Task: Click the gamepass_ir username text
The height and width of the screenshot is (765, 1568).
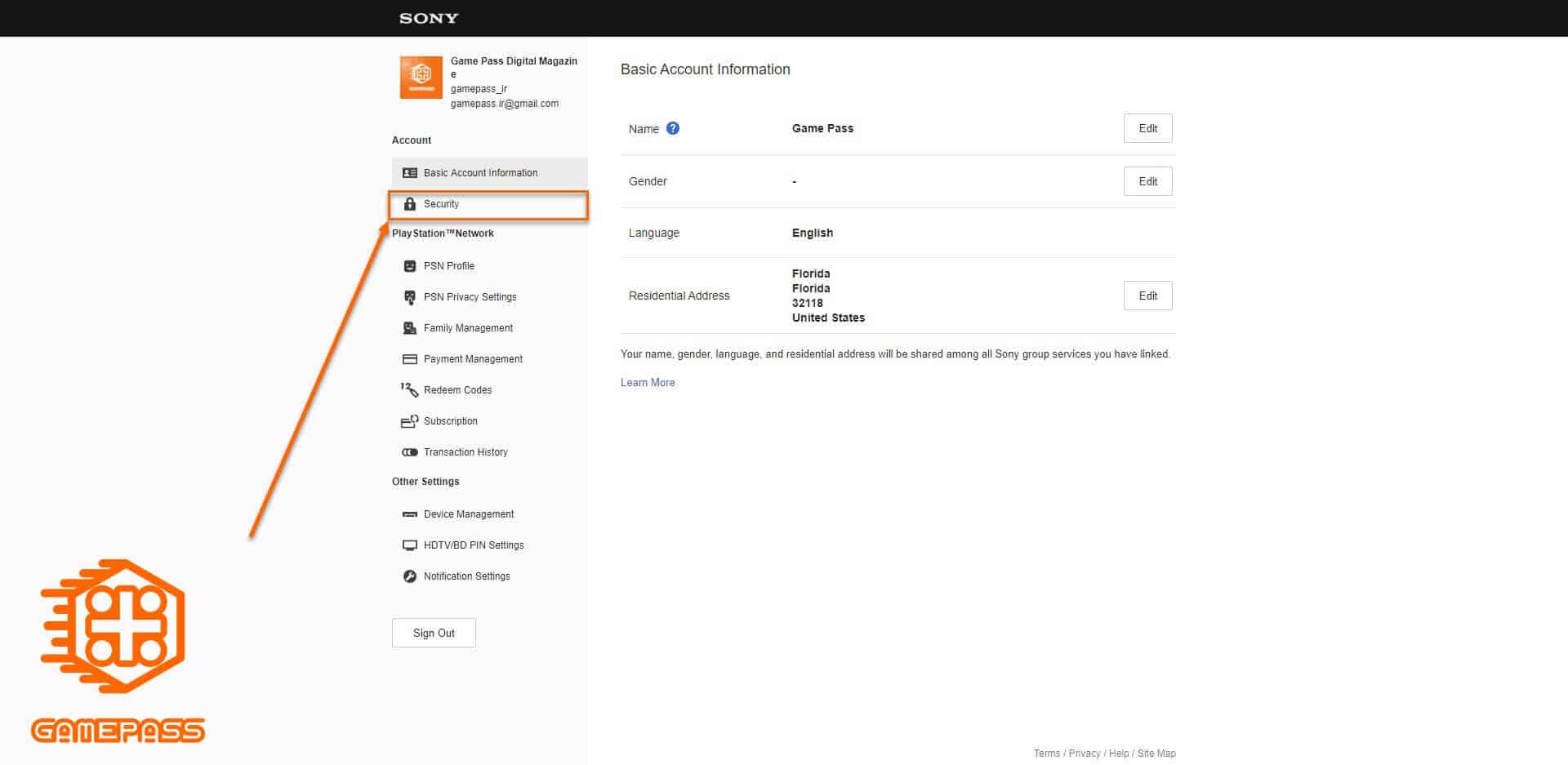Action: [x=479, y=89]
